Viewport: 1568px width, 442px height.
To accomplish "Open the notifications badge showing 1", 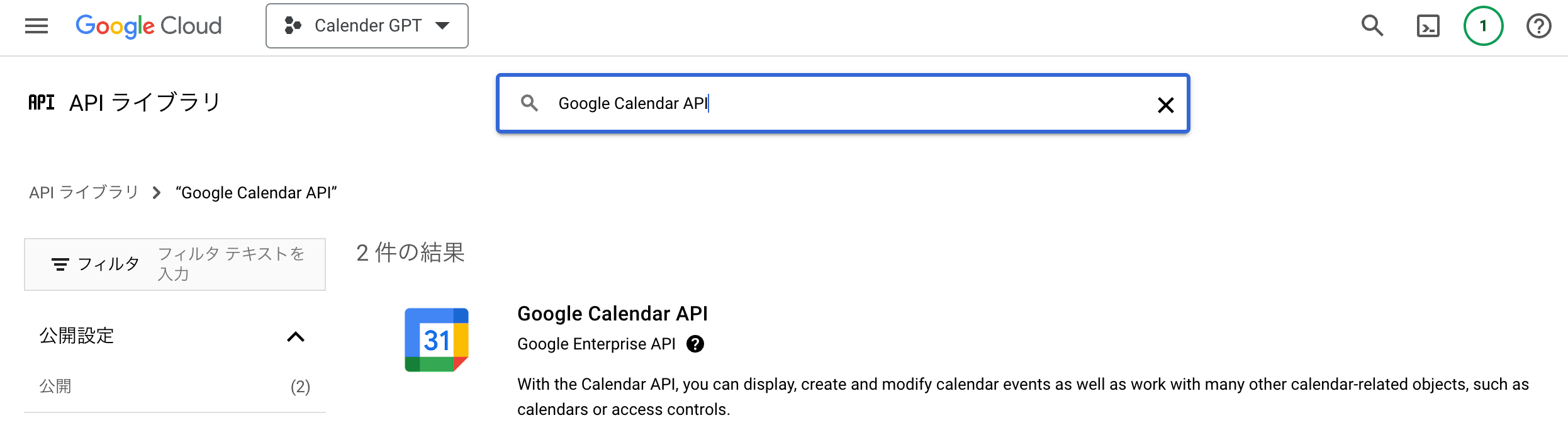I will 1483,26.
